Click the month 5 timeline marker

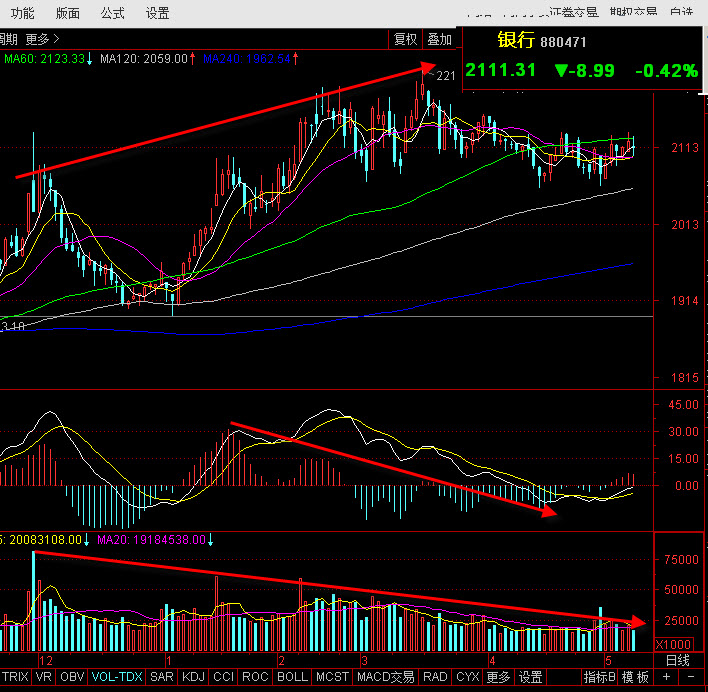[608, 661]
